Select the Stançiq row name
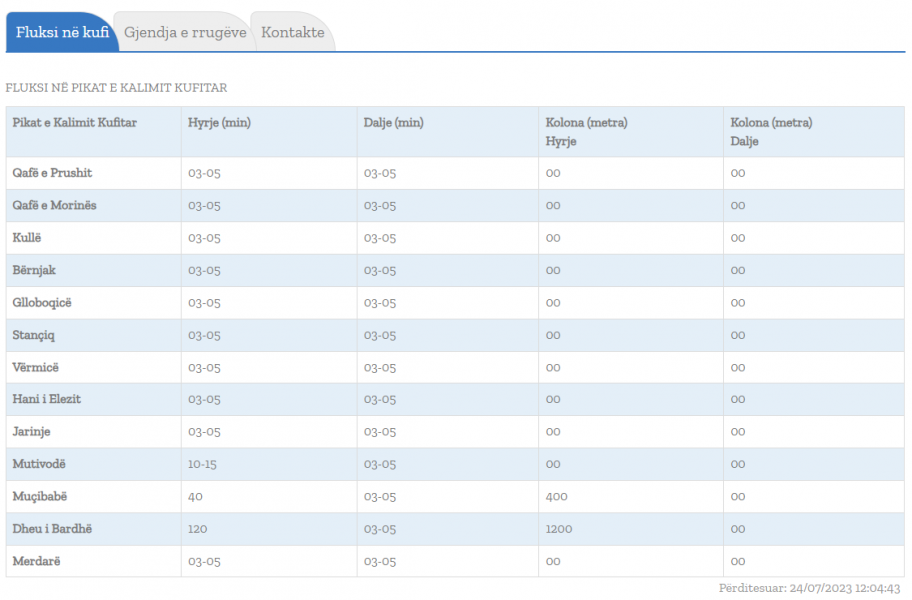 click(x=34, y=335)
